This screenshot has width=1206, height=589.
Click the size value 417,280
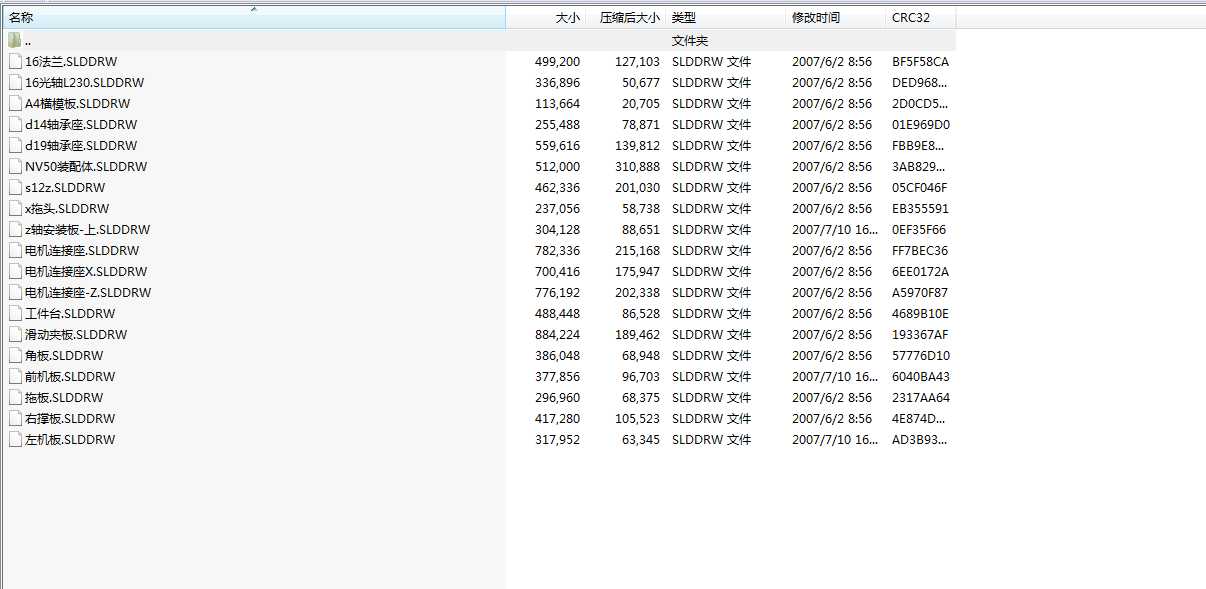coord(557,418)
